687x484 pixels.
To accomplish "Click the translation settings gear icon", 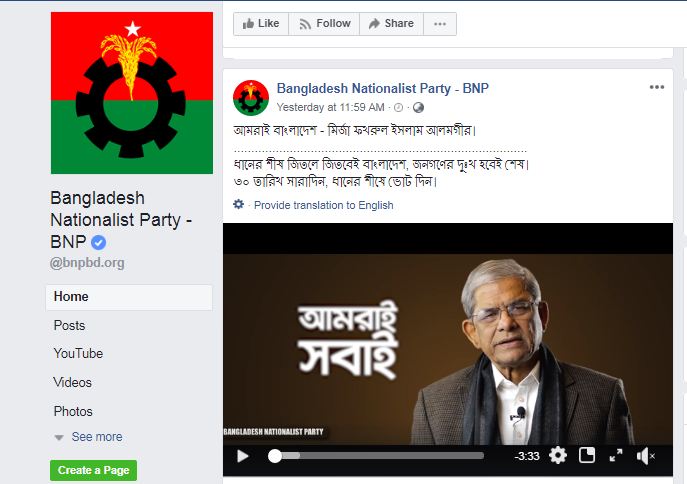I will pos(238,204).
